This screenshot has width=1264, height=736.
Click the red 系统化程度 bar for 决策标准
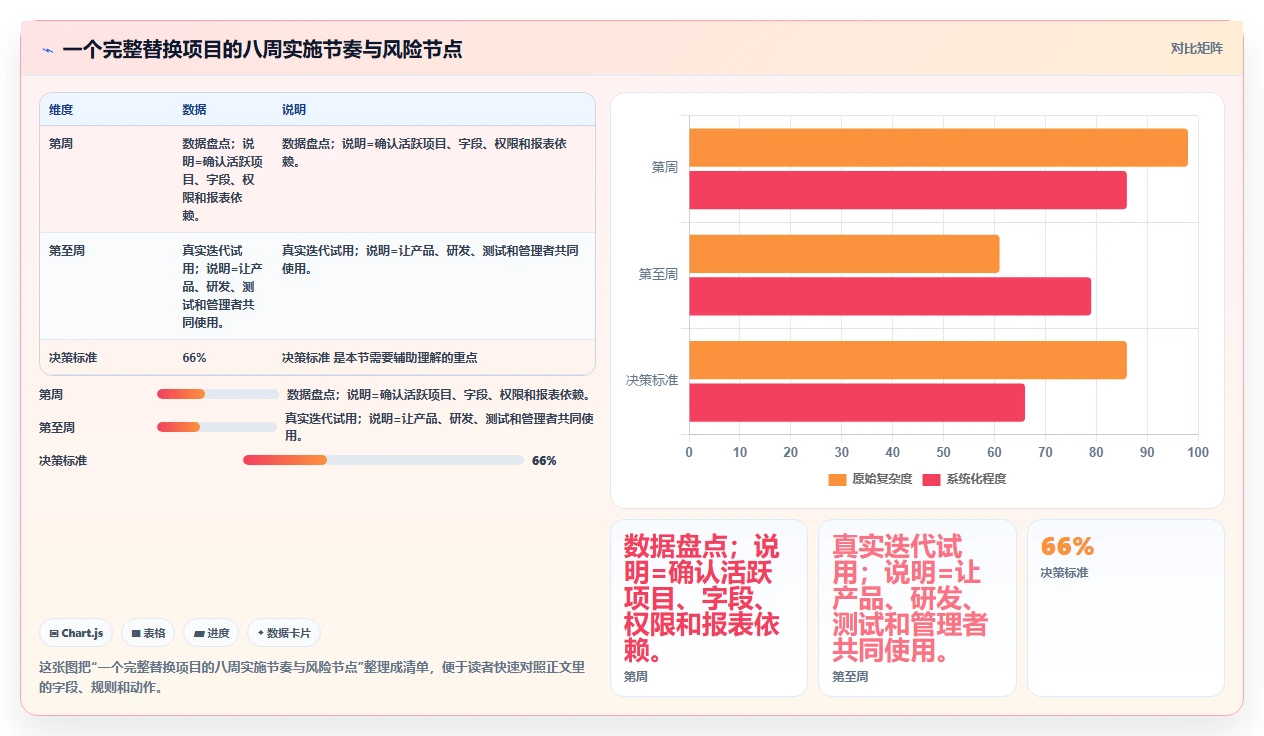click(x=857, y=402)
